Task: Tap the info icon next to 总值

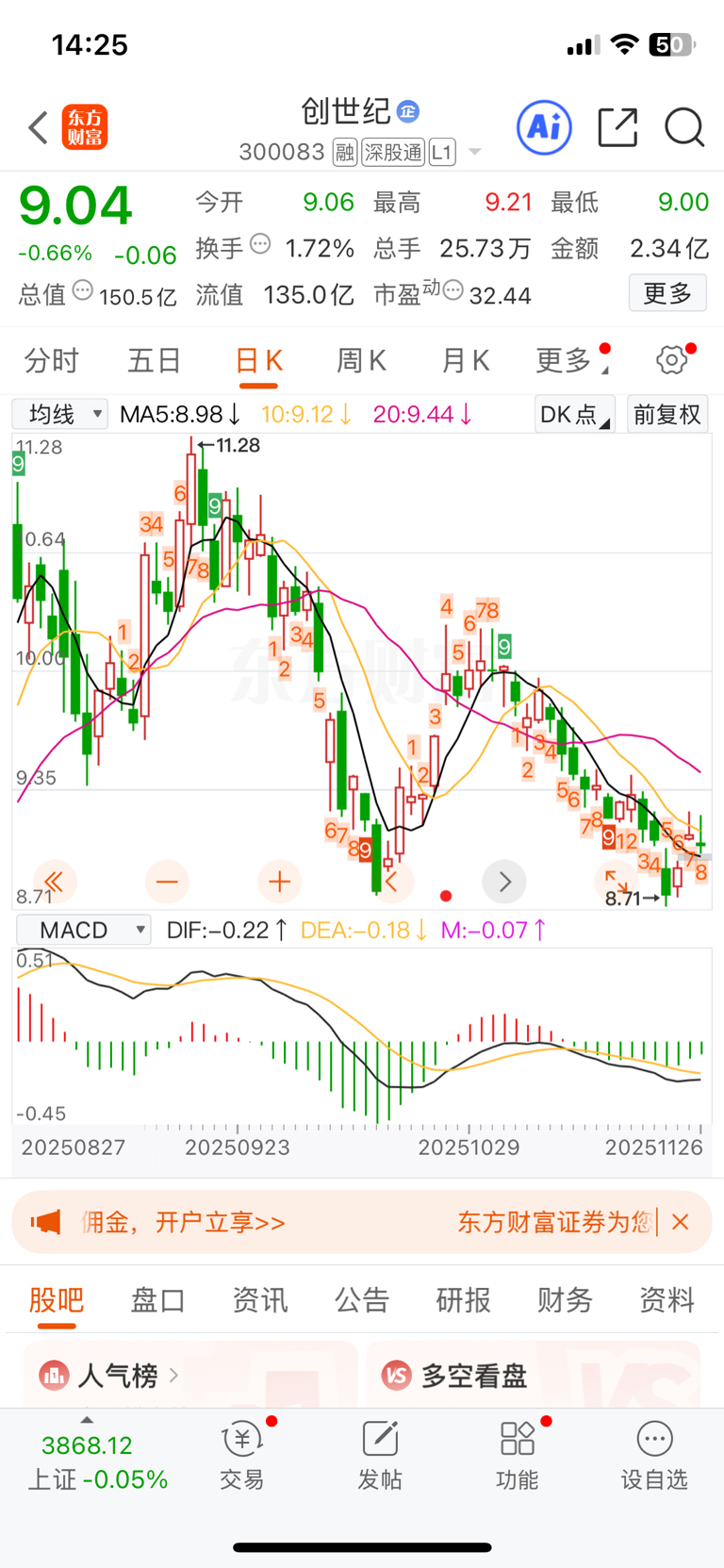Action: coord(83,291)
